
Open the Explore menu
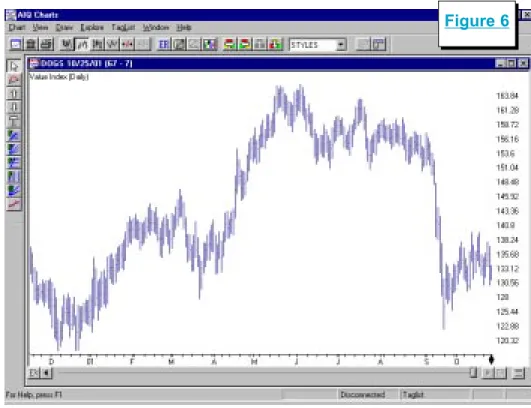[x=92, y=27]
